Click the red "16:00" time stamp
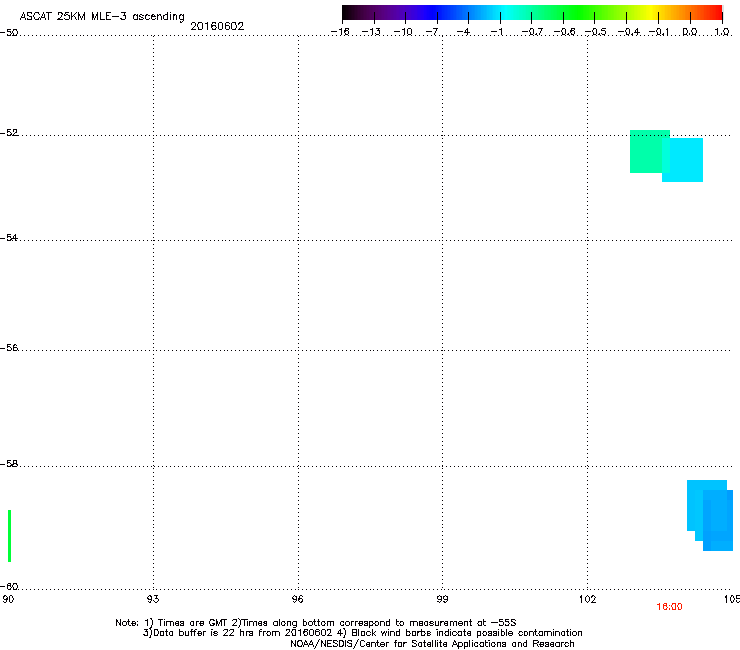740x650 pixels. click(669, 607)
